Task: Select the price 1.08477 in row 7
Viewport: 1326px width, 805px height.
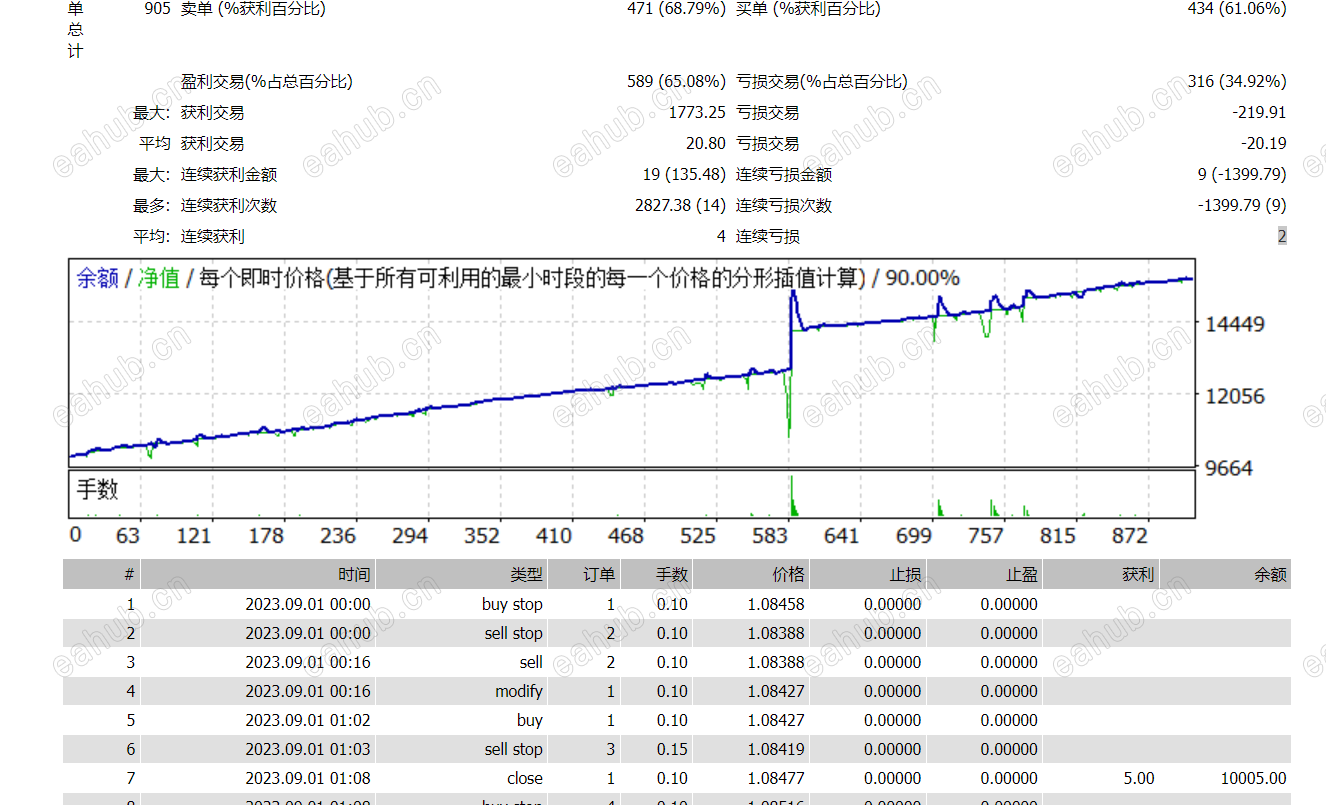Action: [776, 778]
